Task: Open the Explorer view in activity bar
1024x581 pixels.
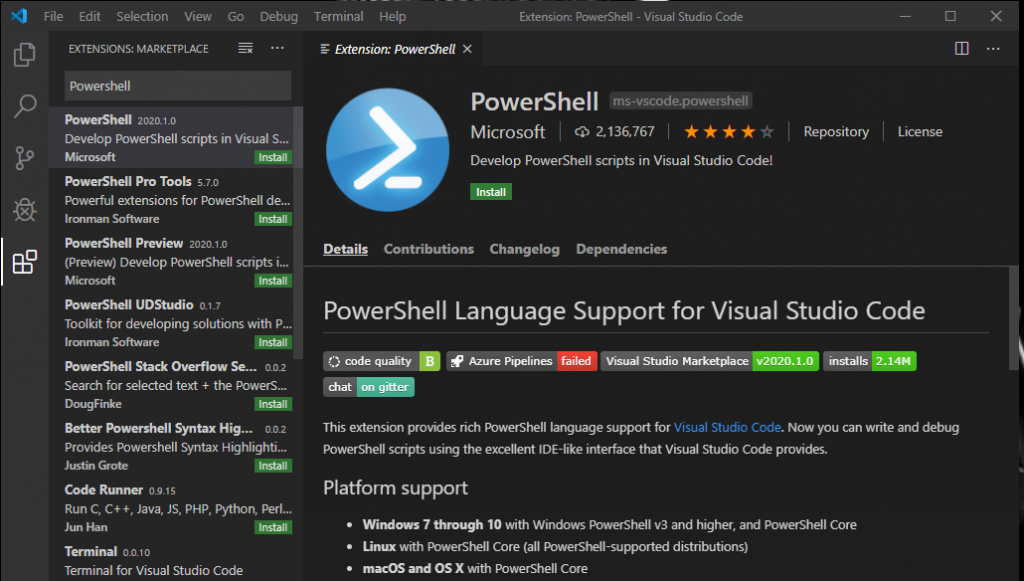Action: [x=24, y=54]
